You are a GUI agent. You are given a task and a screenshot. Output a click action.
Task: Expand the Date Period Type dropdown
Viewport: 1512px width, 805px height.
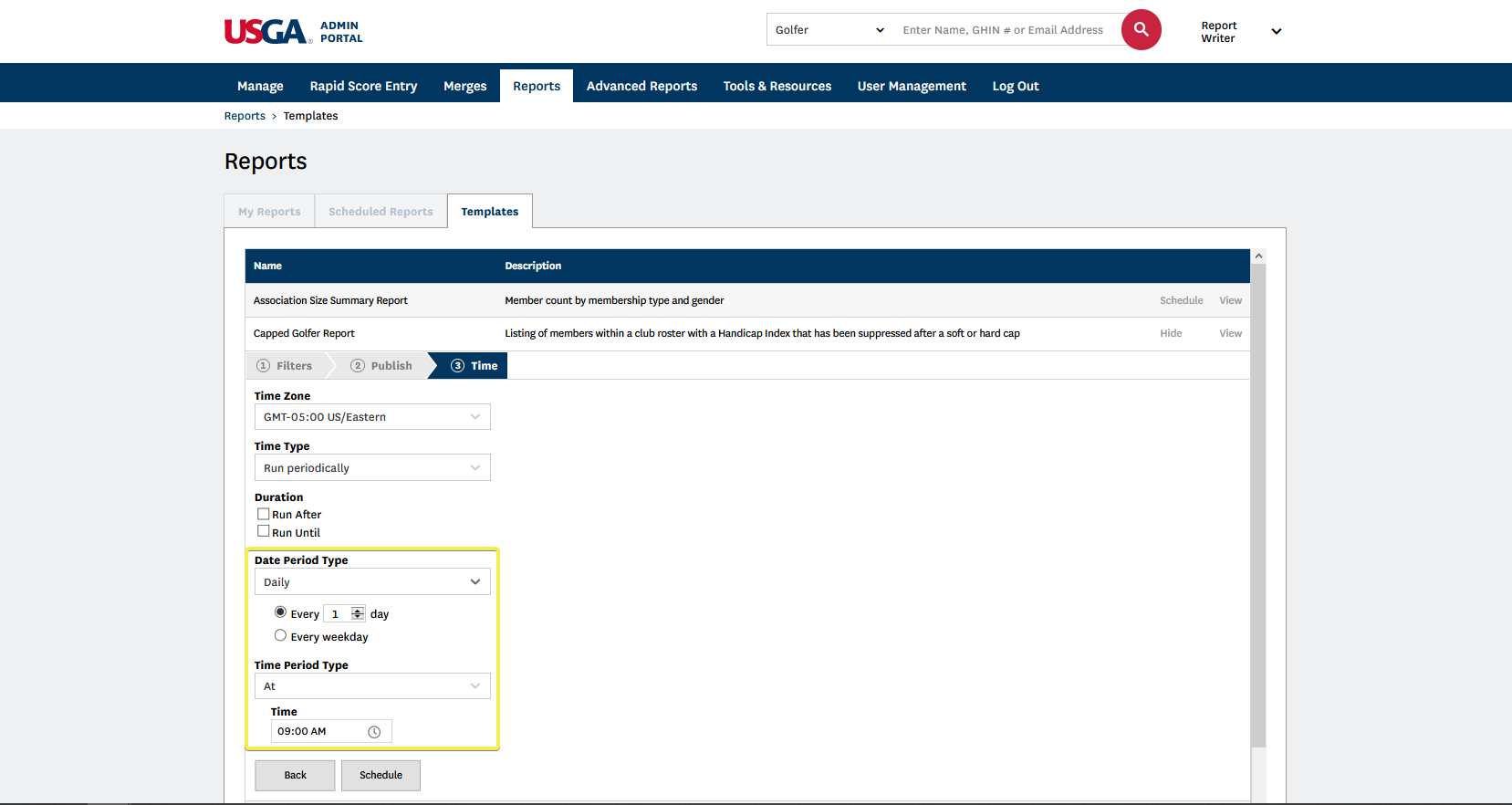pyautogui.click(x=372, y=582)
